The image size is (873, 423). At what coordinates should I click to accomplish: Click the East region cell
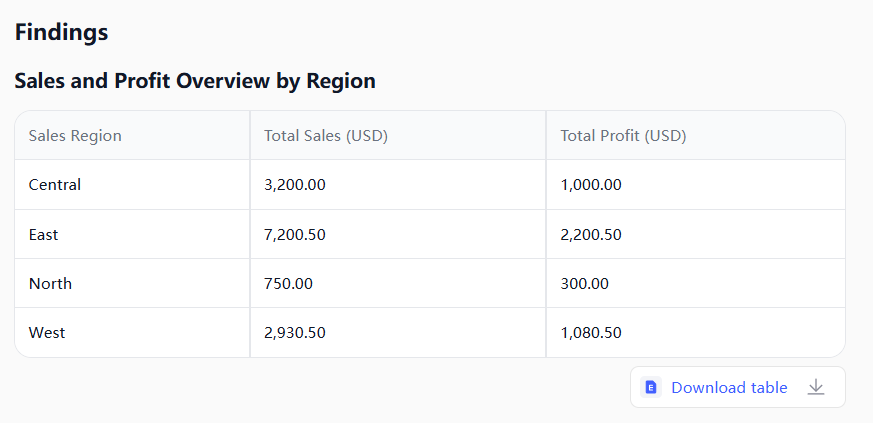44,234
